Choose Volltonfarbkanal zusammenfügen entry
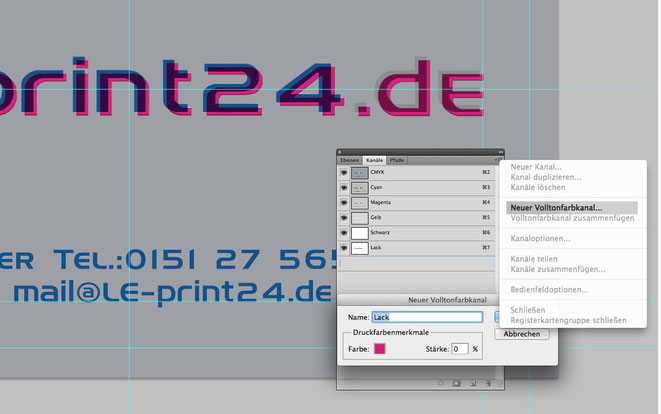The image size is (661, 414). (x=572, y=218)
